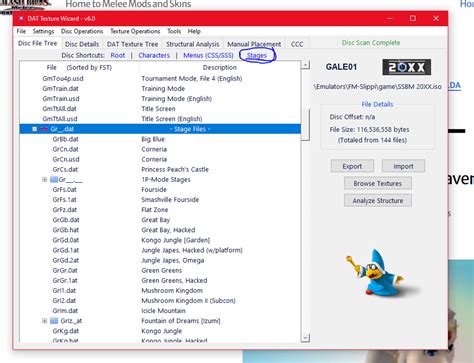Viewport: 474px width, 363px height.
Task: Click the file tree scrollbar thumb
Action: click(x=305, y=125)
